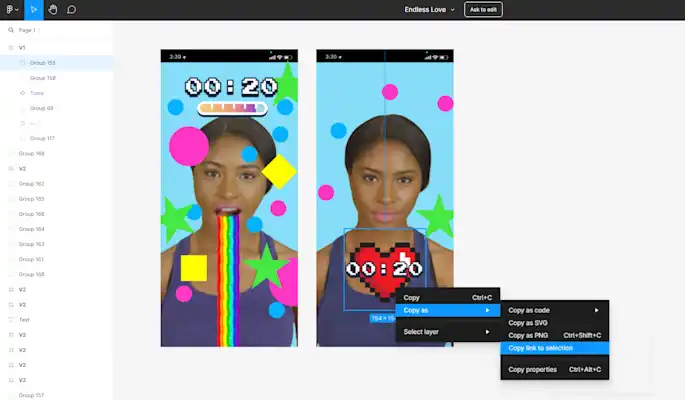The height and width of the screenshot is (400, 685).
Task: Click the component icon of Tools layer
Action: click(x=23, y=93)
